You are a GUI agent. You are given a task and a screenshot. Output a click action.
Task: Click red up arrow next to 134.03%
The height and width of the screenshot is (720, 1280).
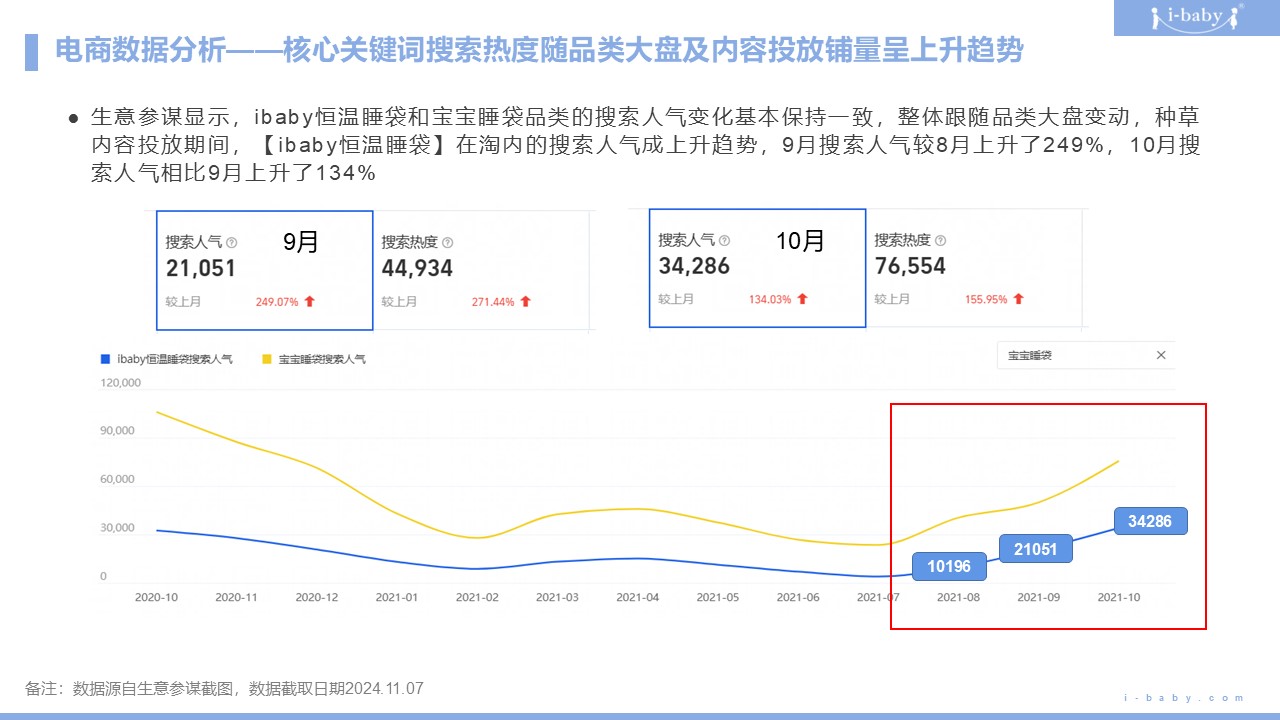click(802, 299)
